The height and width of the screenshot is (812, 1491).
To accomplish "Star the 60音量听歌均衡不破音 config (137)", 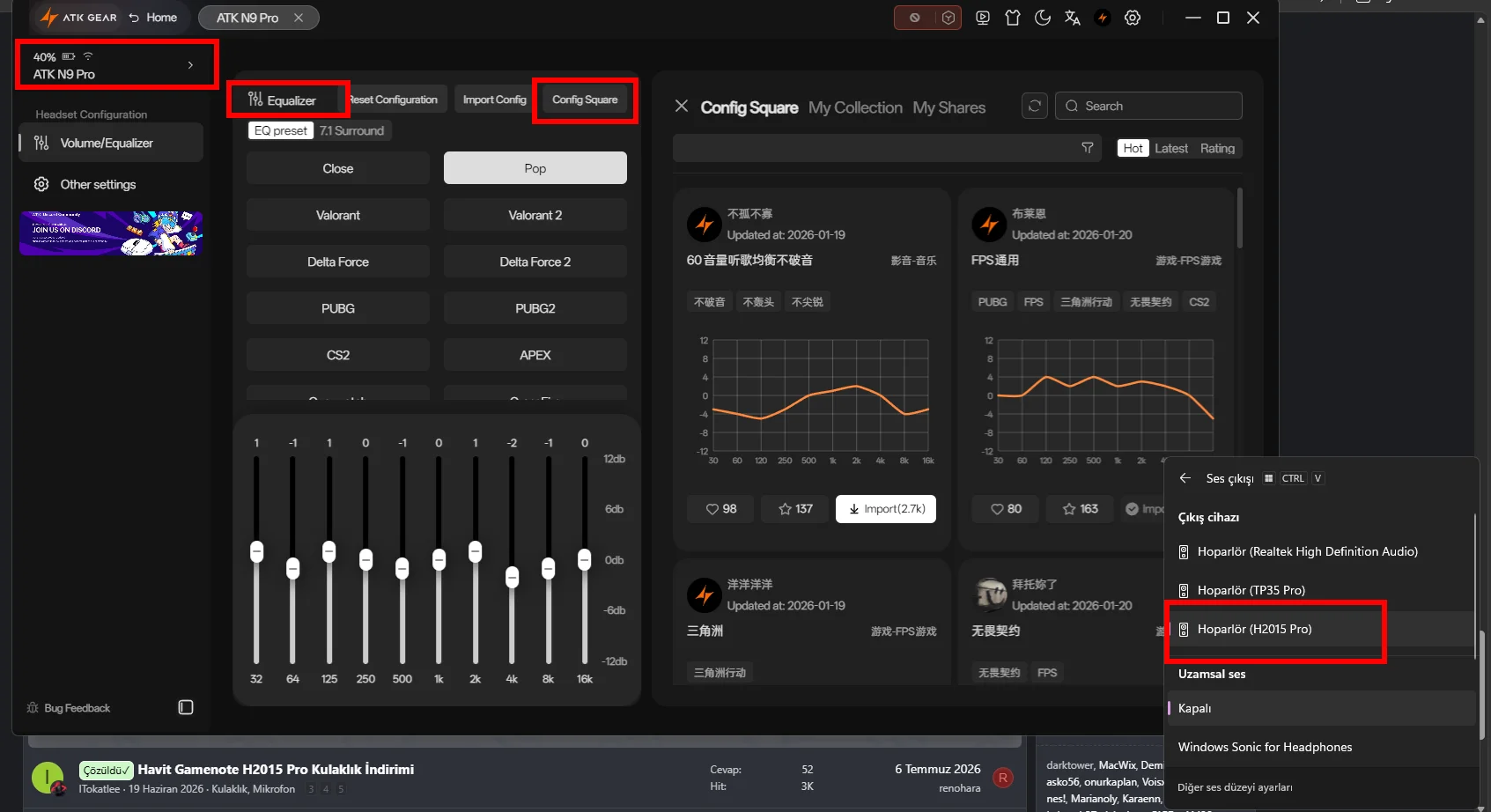I will [795, 509].
